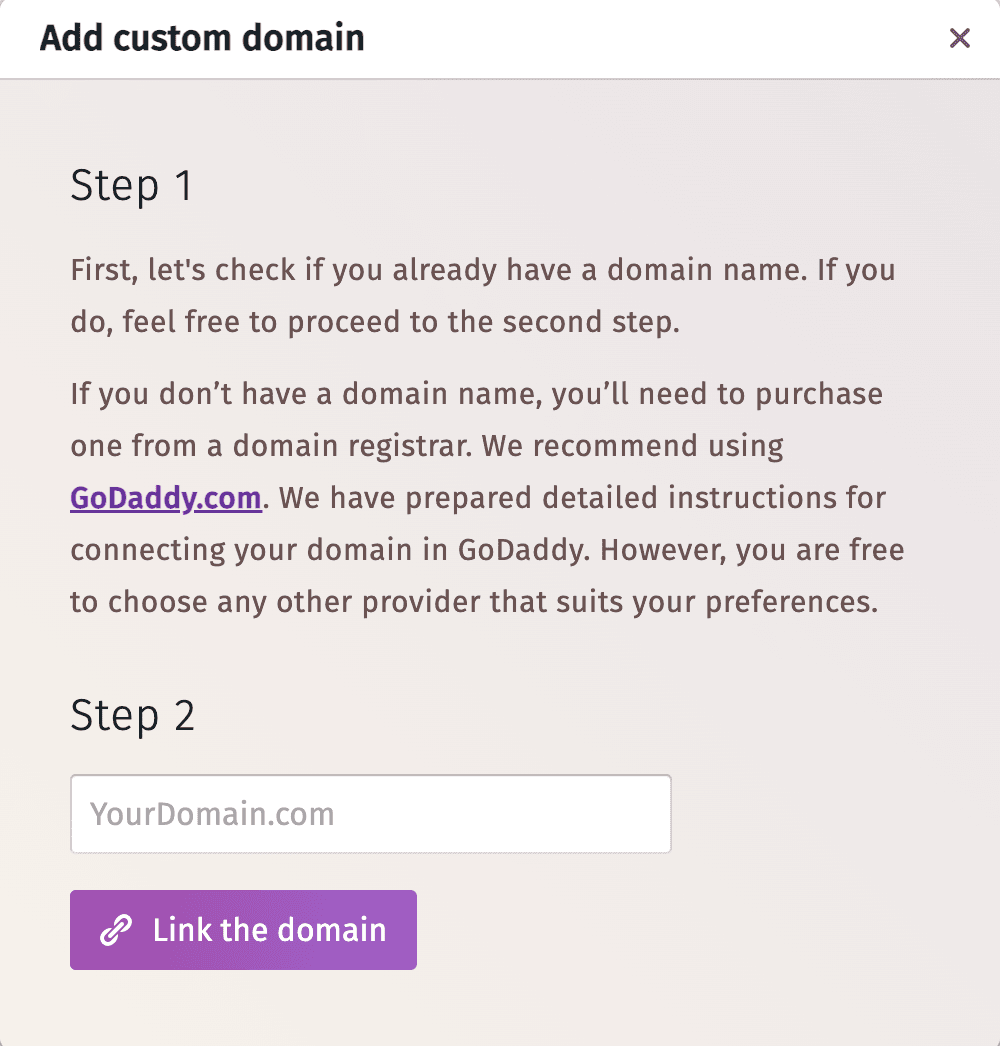The image size is (1000, 1046).
Task: Click the Step 2 heading
Action: tap(133, 716)
